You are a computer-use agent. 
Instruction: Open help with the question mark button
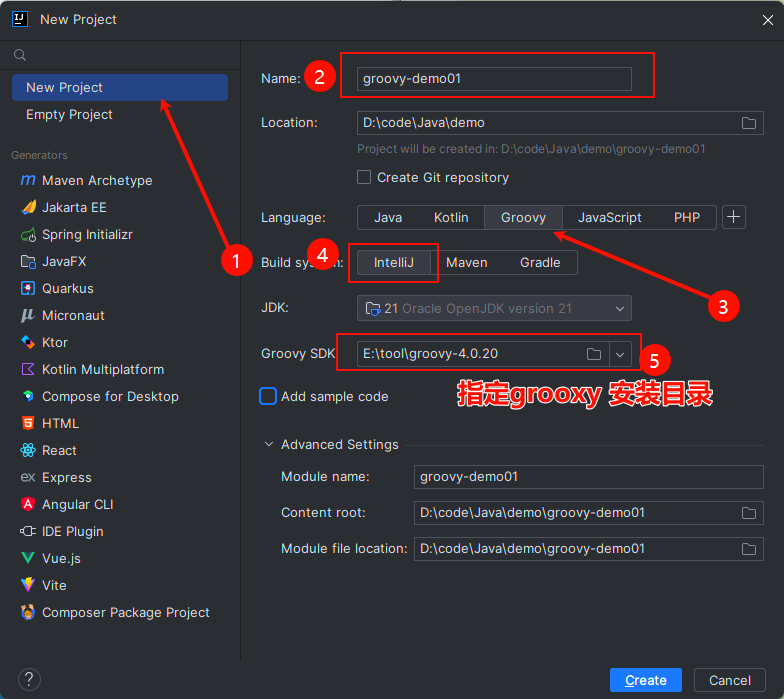[x=29, y=680]
